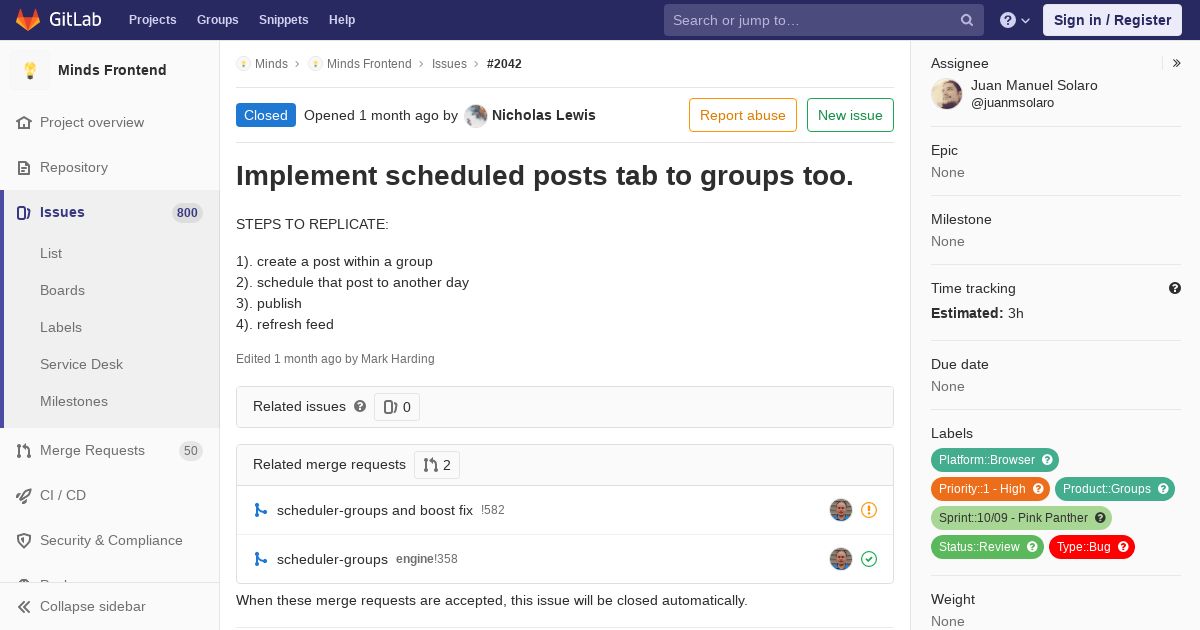
Task: Collapse the right sidebar with double chevron
Action: point(1177,63)
